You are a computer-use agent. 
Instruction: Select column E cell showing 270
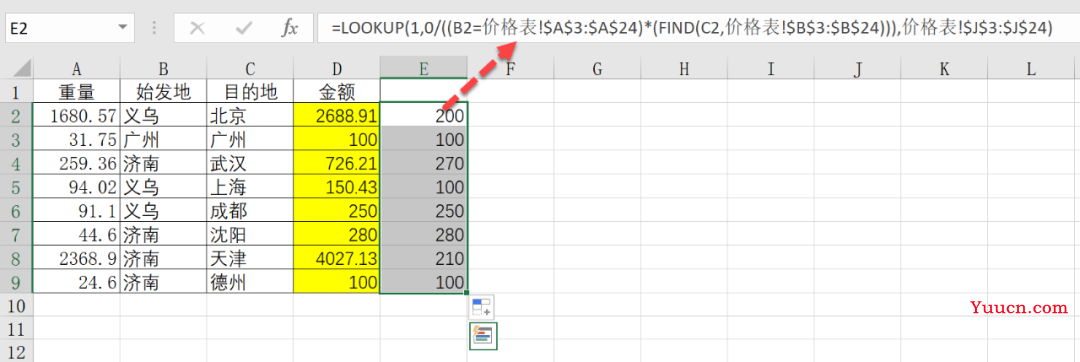point(424,163)
